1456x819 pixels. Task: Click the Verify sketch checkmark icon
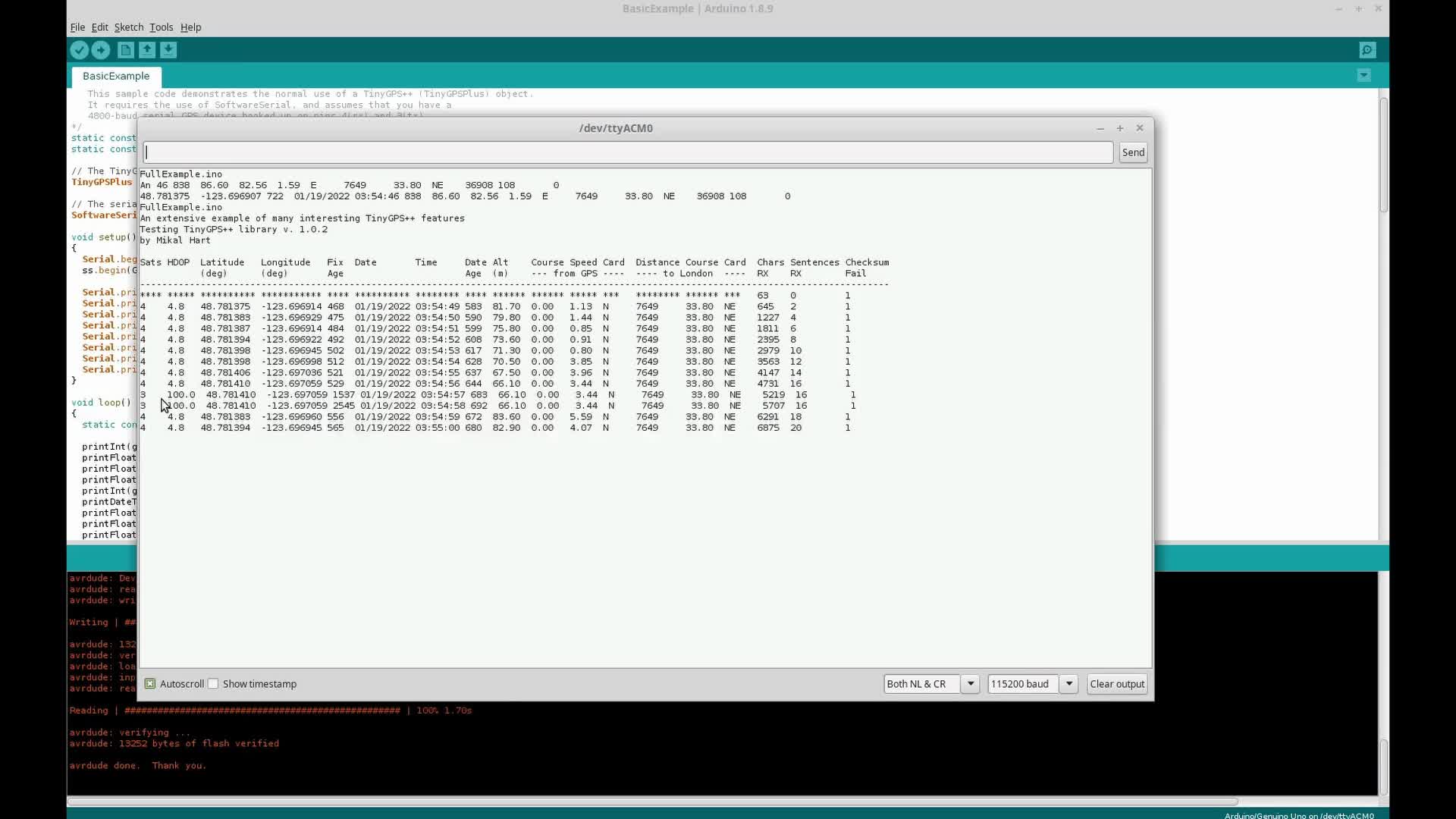[x=79, y=50]
